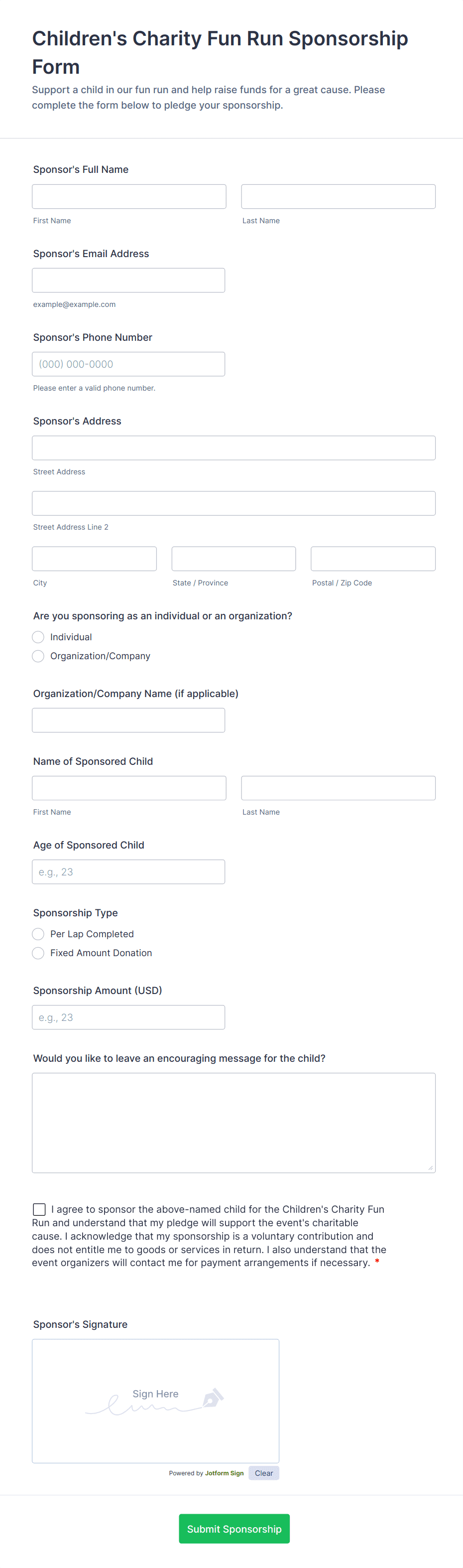Select Fixed Amount Donation option
Image resolution: width=463 pixels, height=1568 pixels.
(38, 953)
